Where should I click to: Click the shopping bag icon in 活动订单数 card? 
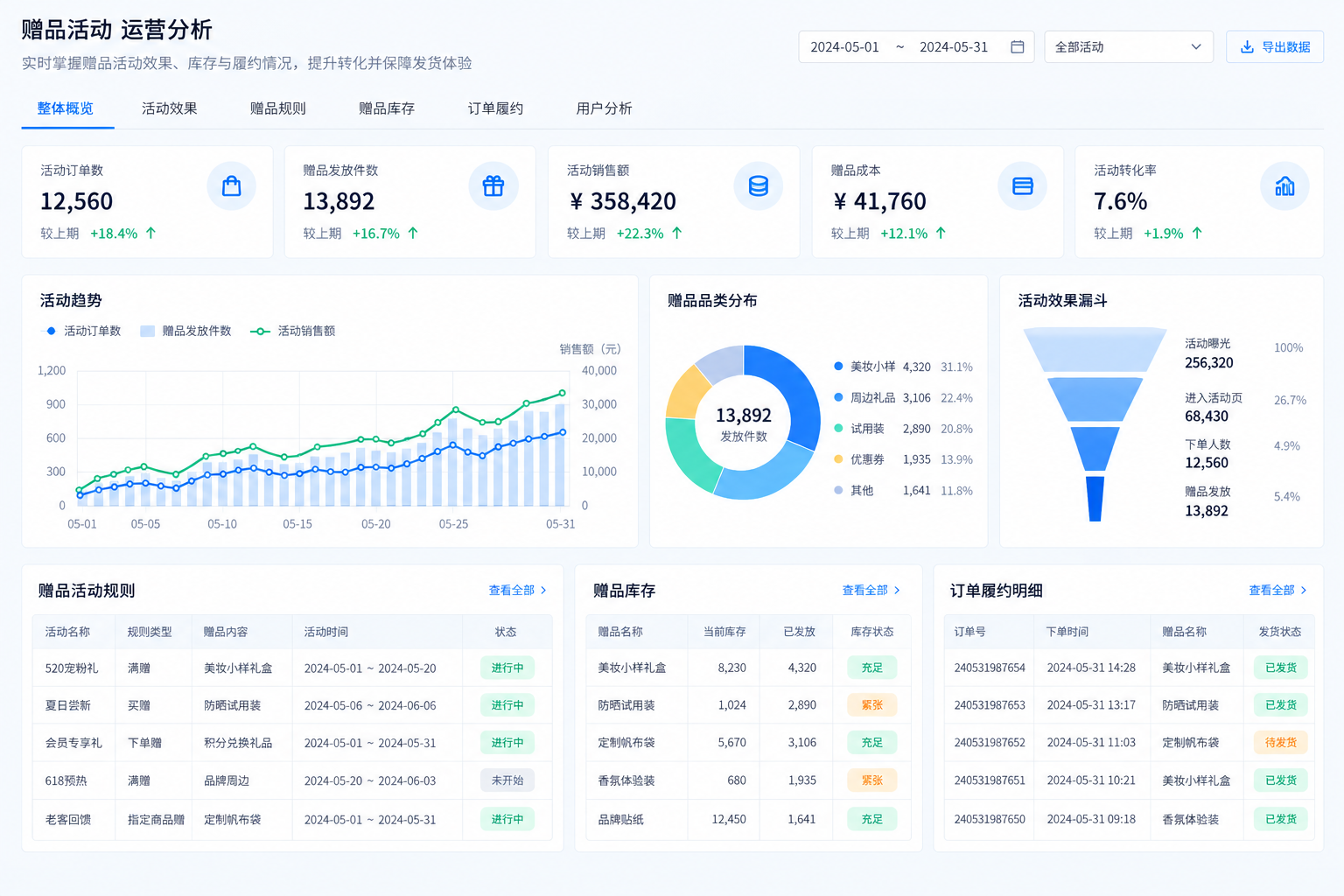231,186
